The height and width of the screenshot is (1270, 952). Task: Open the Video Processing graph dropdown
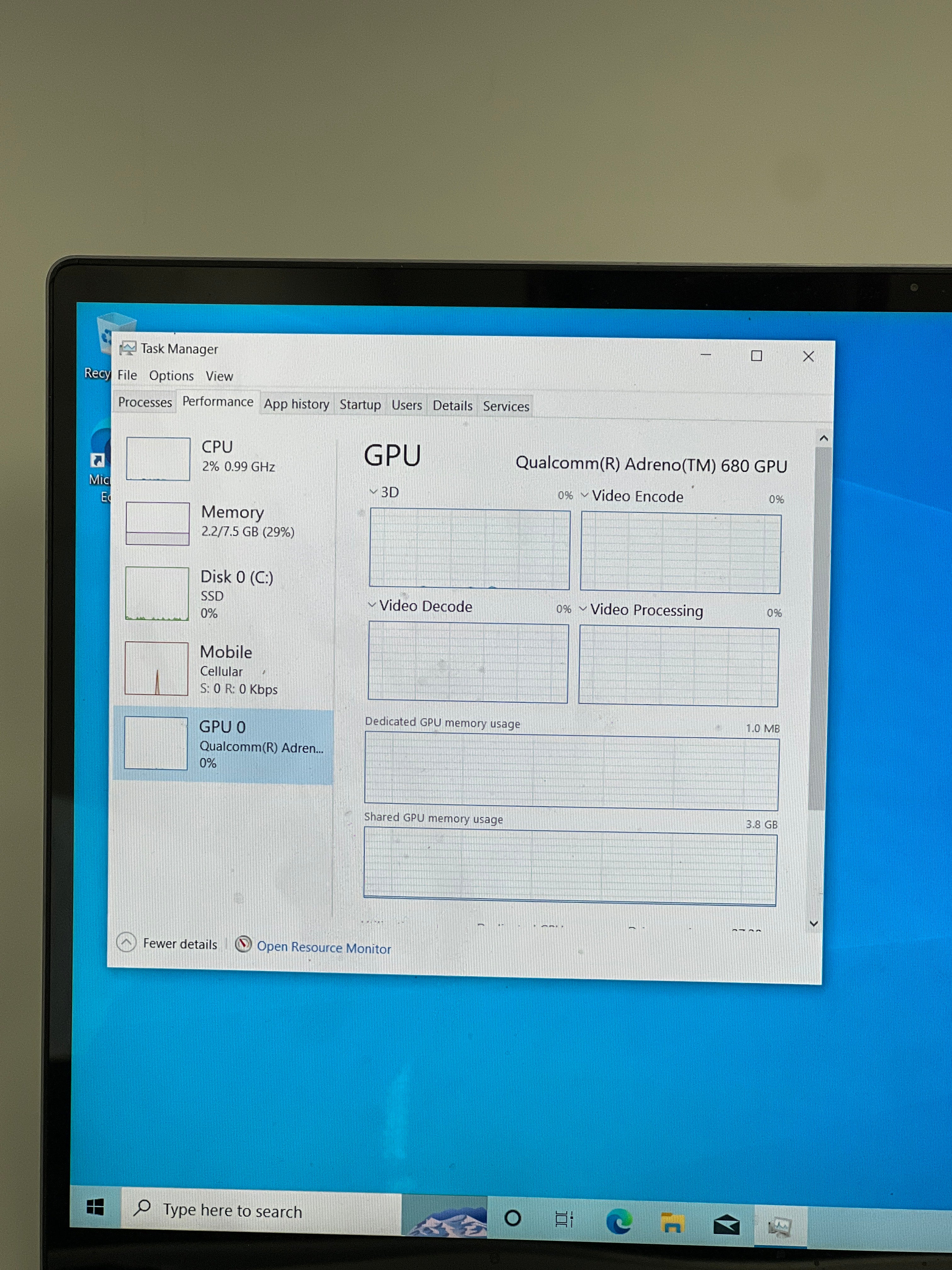tap(583, 608)
